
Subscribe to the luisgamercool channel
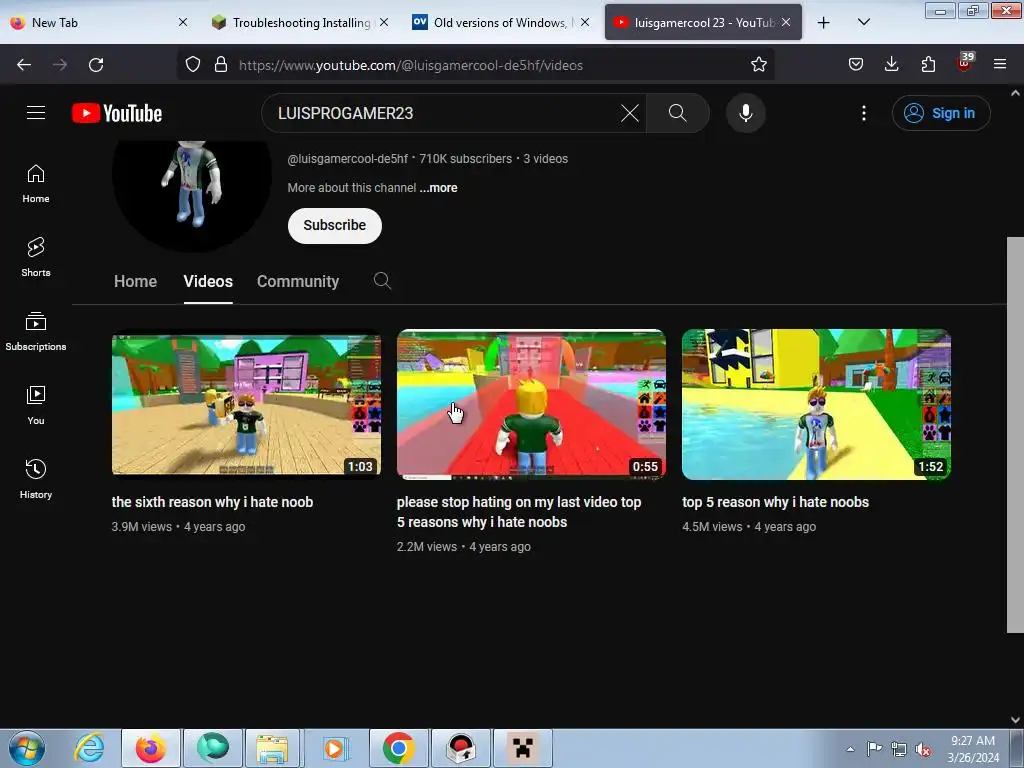tap(334, 225)
